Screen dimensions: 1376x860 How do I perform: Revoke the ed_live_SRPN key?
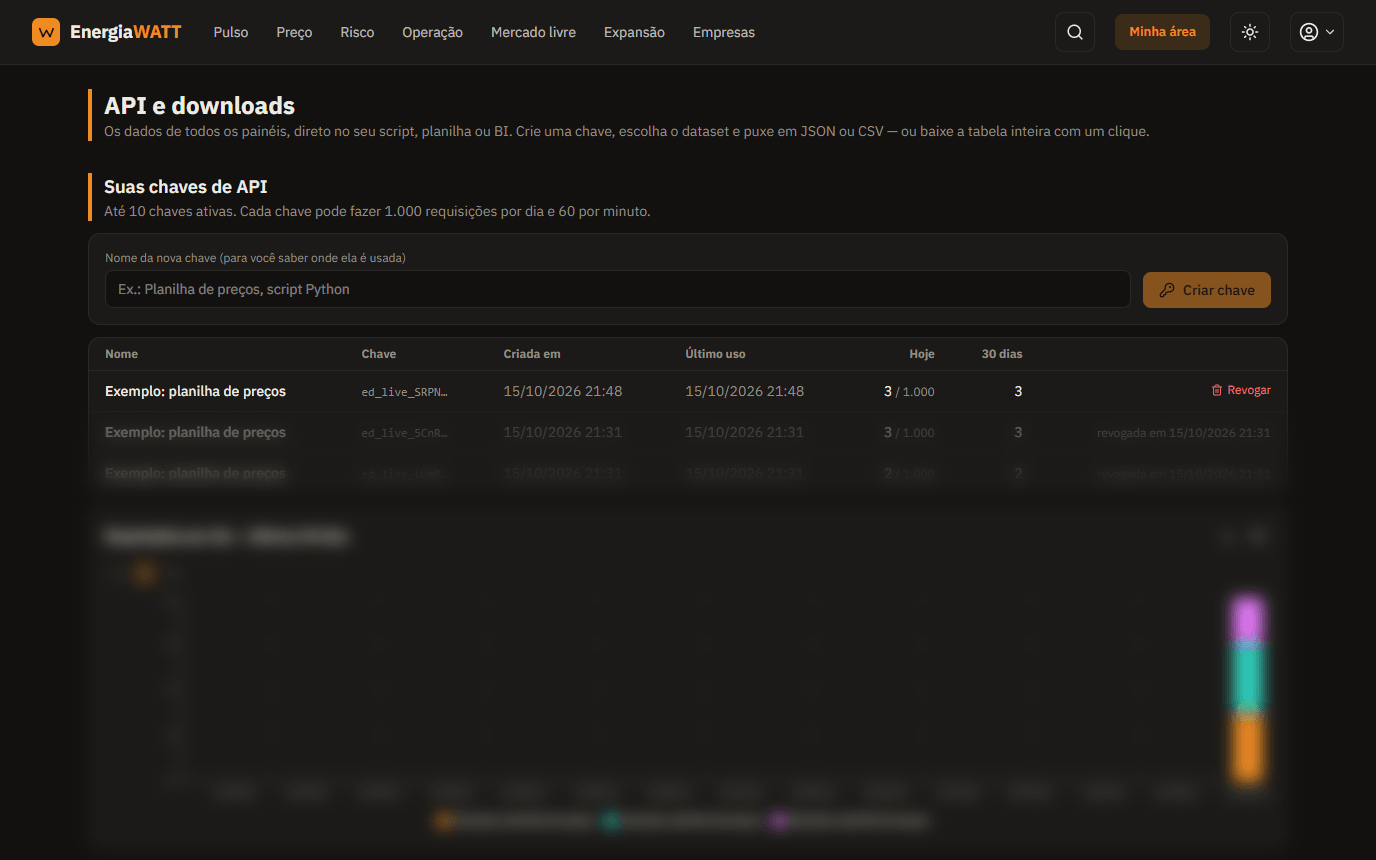pos(1241,390)
